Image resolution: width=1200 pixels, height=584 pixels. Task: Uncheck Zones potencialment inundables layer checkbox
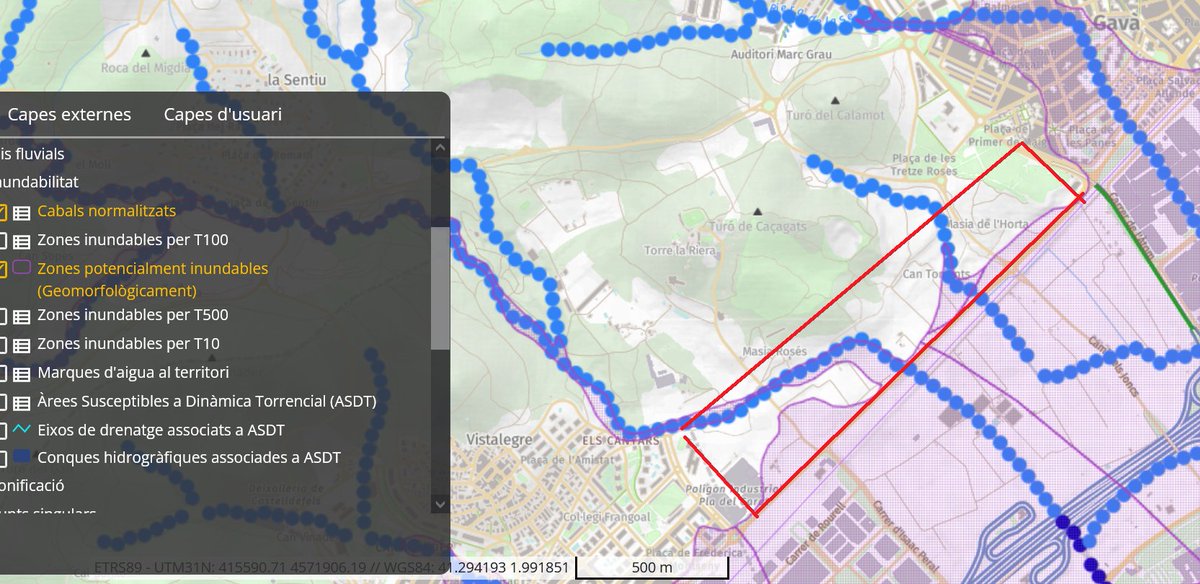coord(2,269)
